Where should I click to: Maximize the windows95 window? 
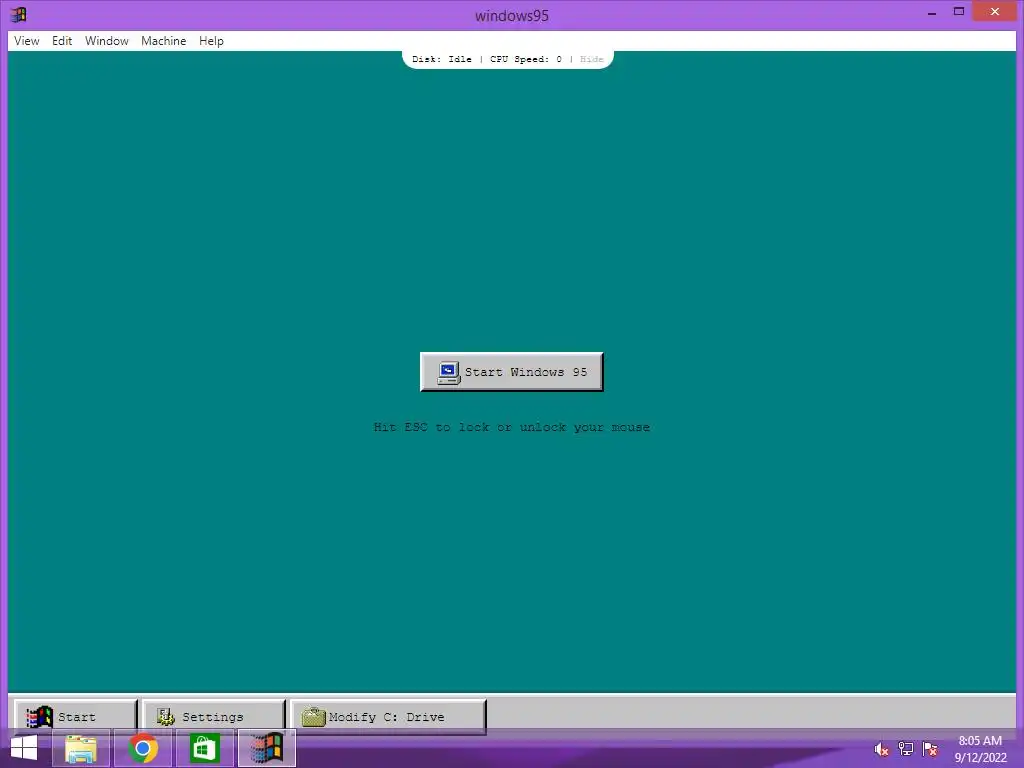pyautogui.click(x=959, y=12)
